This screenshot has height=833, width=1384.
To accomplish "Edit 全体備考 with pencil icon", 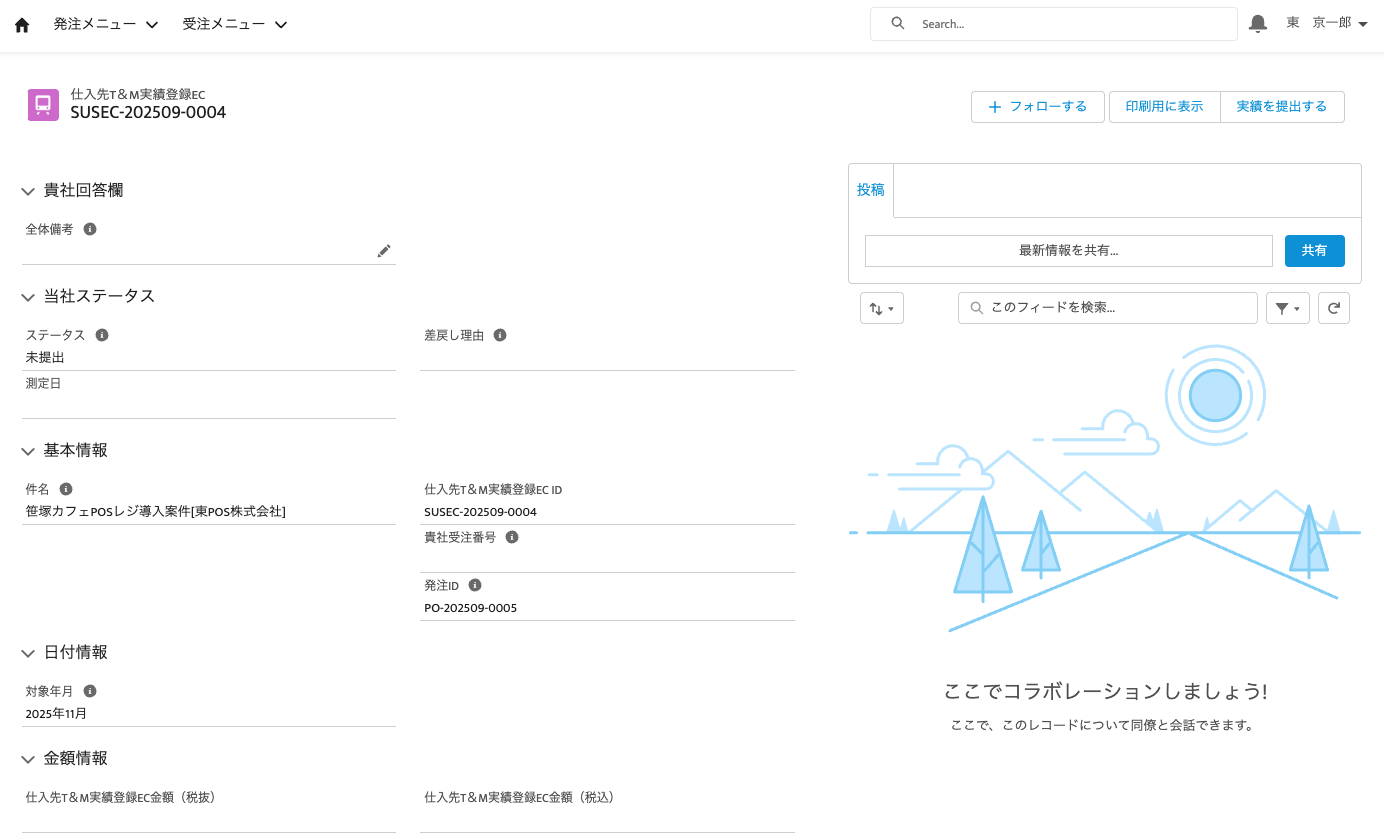I will coord(384,251).
